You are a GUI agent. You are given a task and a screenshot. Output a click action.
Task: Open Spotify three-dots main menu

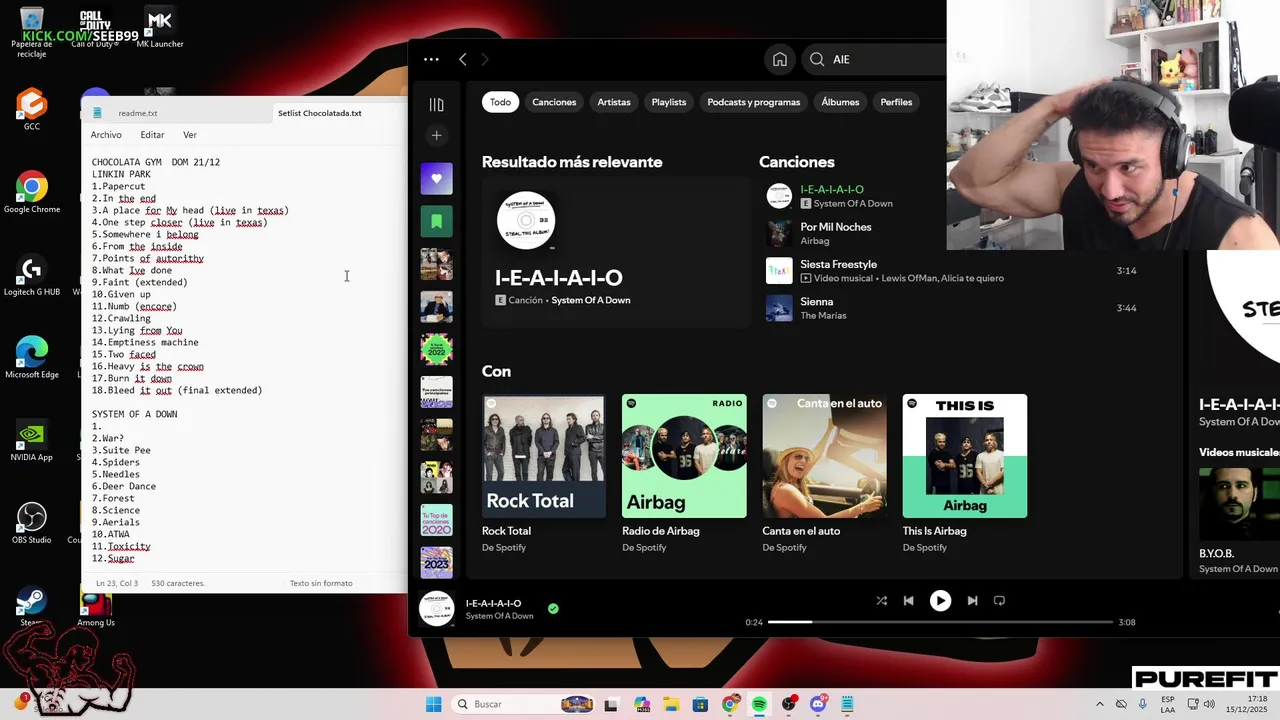coord(431,59)
